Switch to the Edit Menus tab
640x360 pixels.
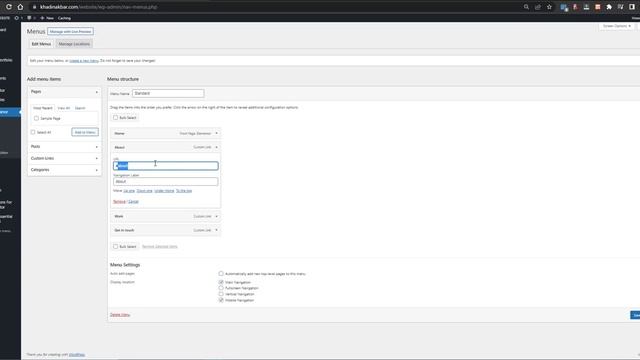[41, 44]
